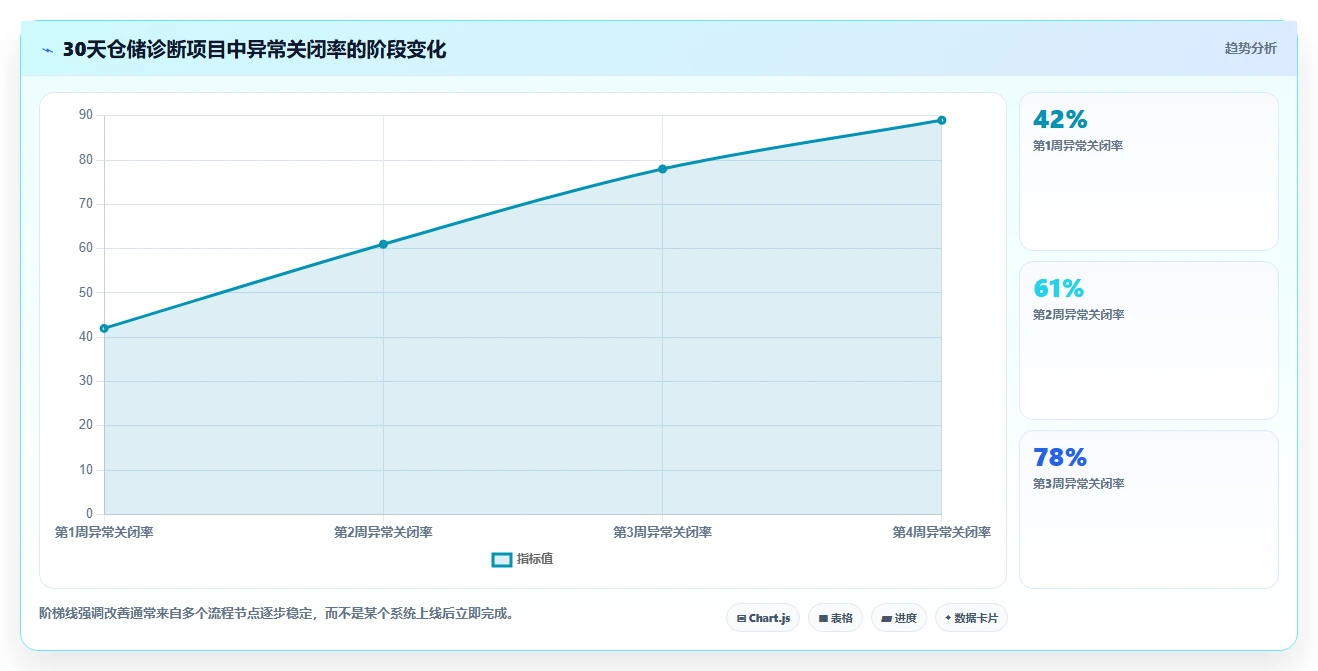Click the x-axis label 第1周异常关闭率

tap(104, 532)
